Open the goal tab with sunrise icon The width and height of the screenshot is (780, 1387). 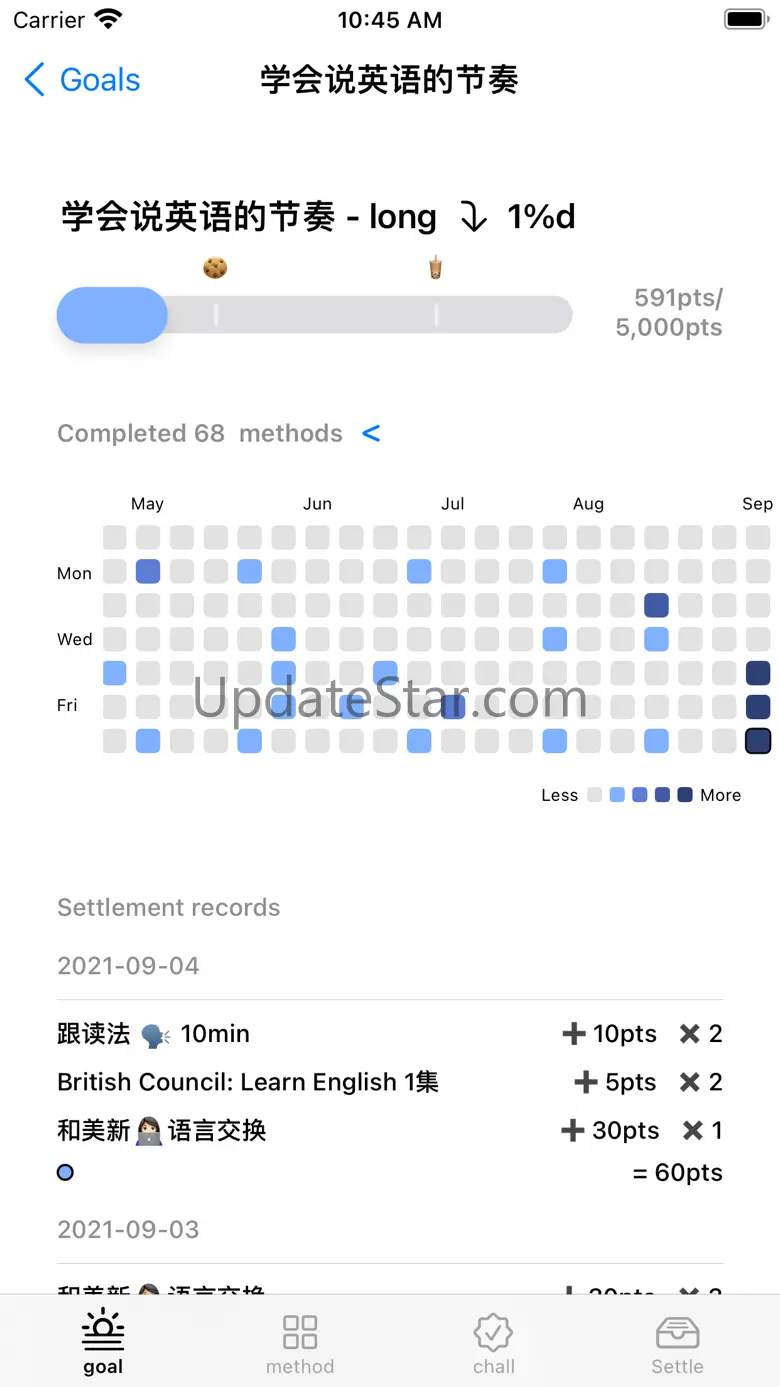(103, 1343)
